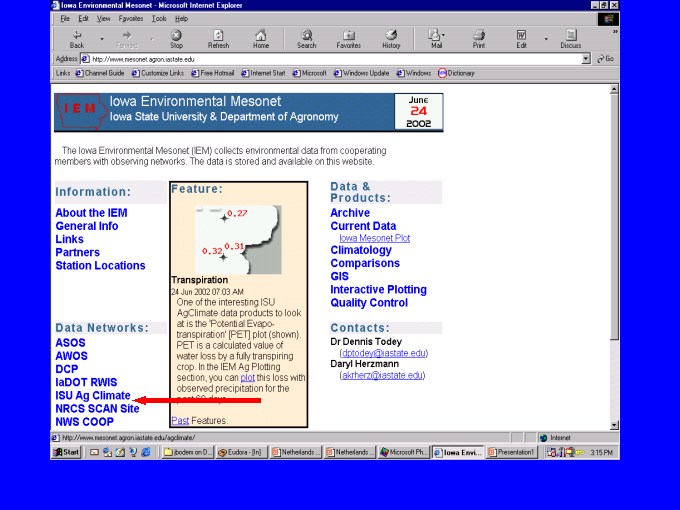Open the History toolbar icon
The height and width of the screenshot is (510, 680).
(391, 39)
